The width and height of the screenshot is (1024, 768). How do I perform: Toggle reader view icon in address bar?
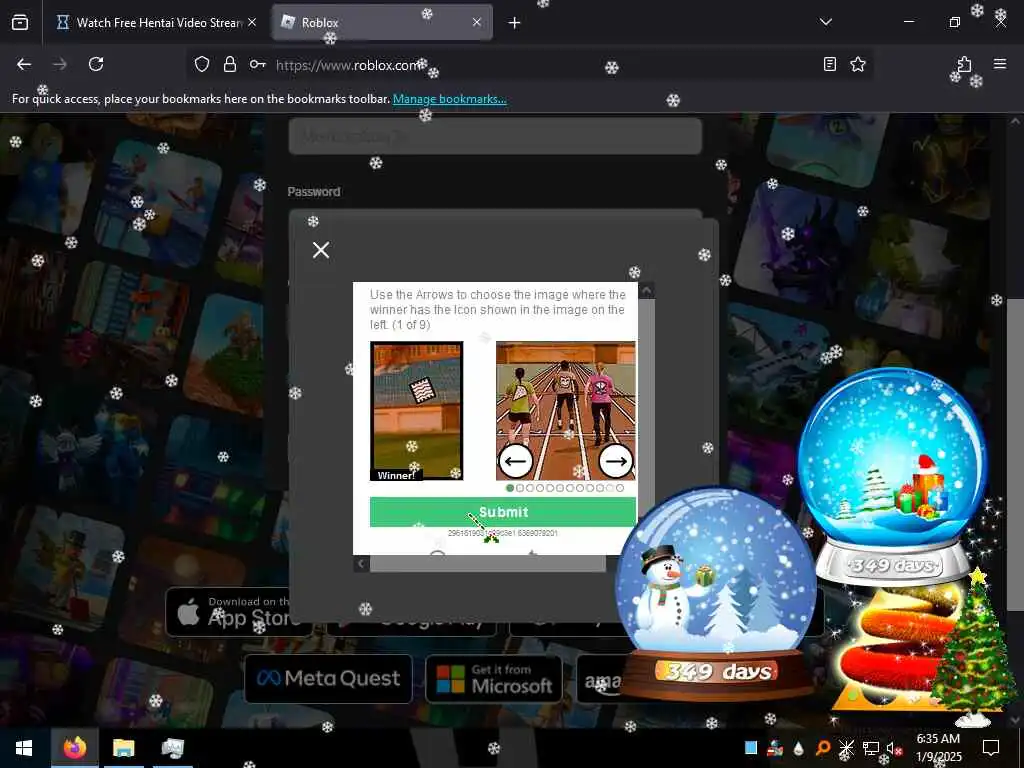pyautogui.click(x=829, y=64)
